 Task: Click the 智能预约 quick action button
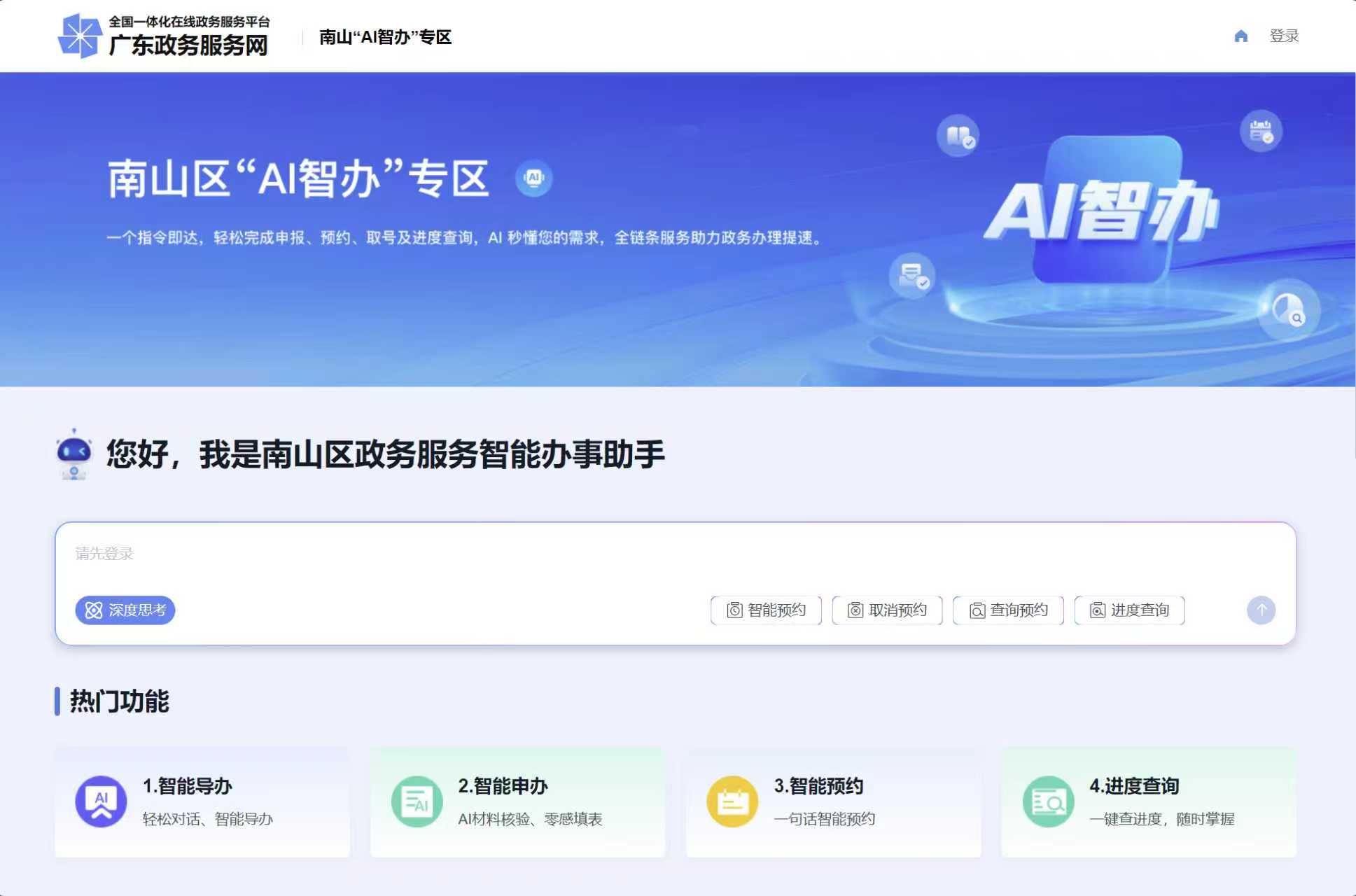[766, 610]
